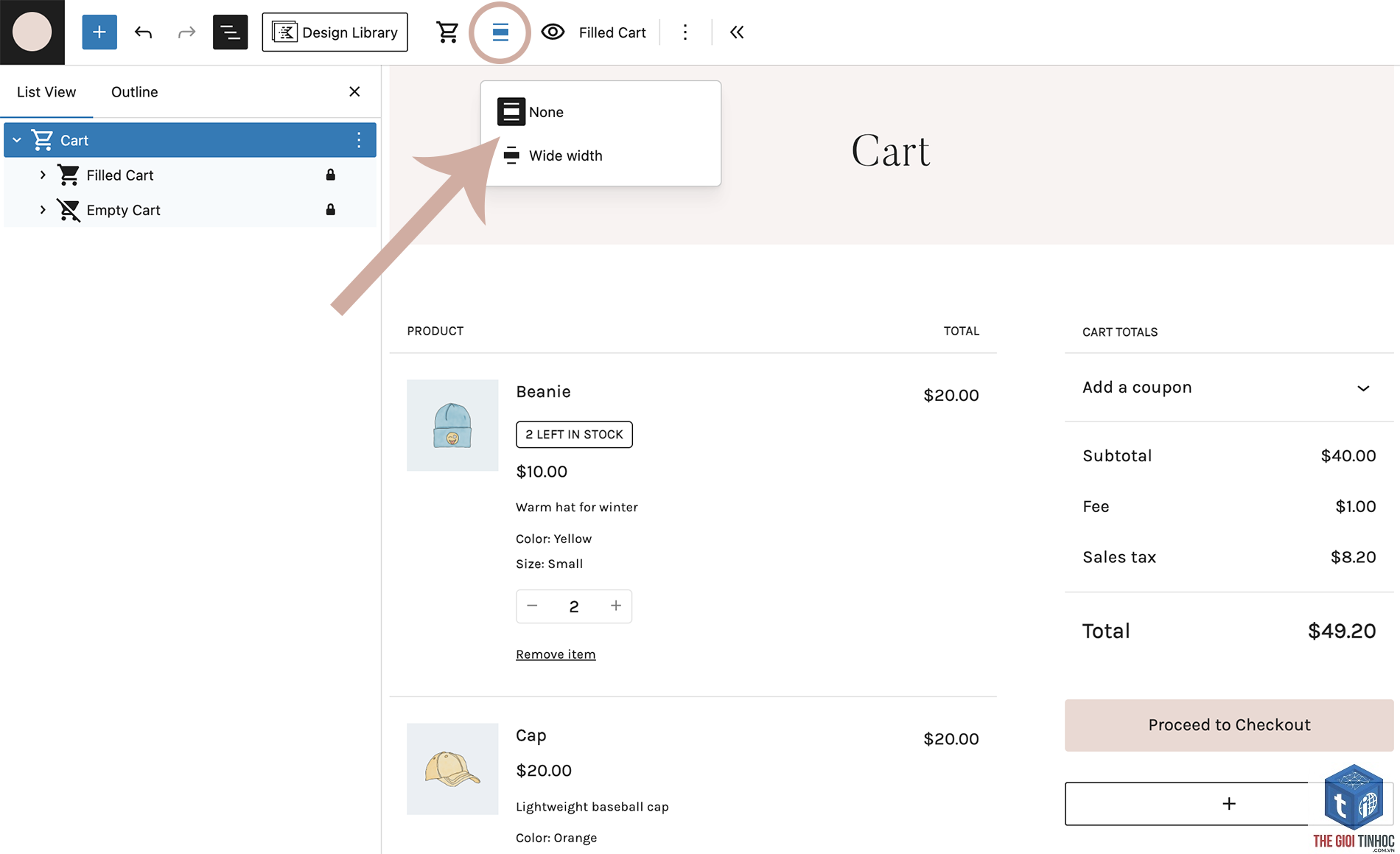This screenshot has height=854, width=1400.
Task: Open the Cap product name
Action: coord(531,735)
